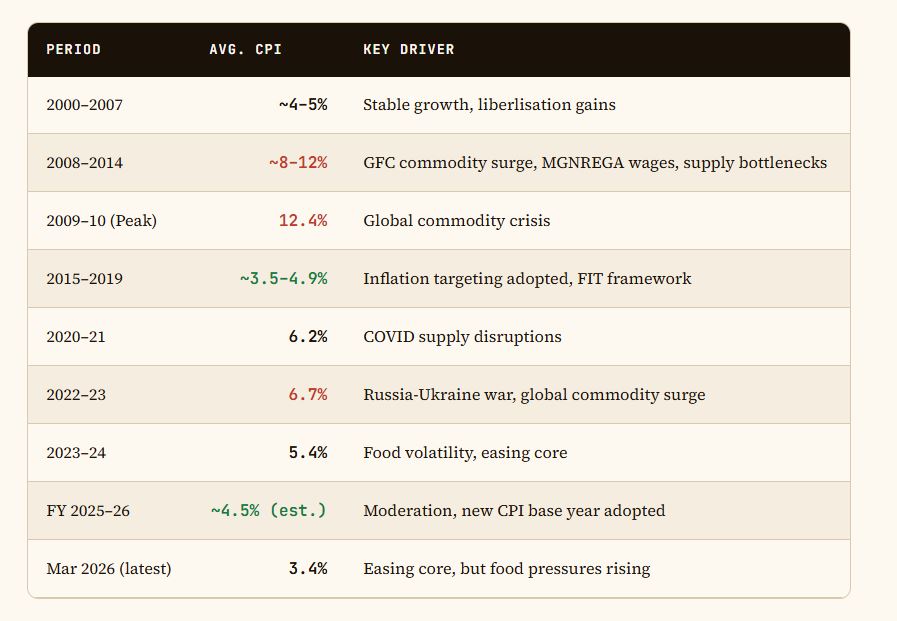Select the 2022–23 period cell
This screenshot has width=897, height=621.
click(x=76, y=395)
